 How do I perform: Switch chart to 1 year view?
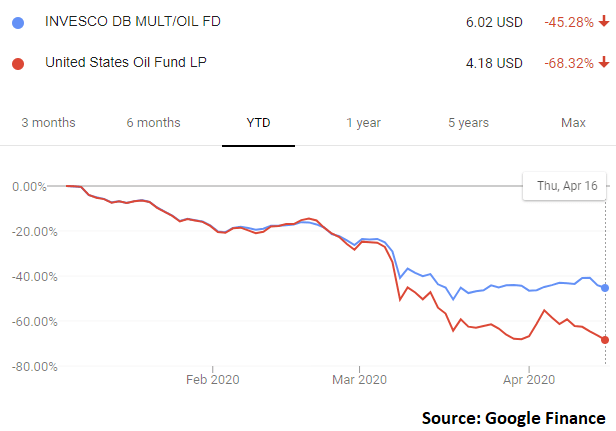click(363, 123)
